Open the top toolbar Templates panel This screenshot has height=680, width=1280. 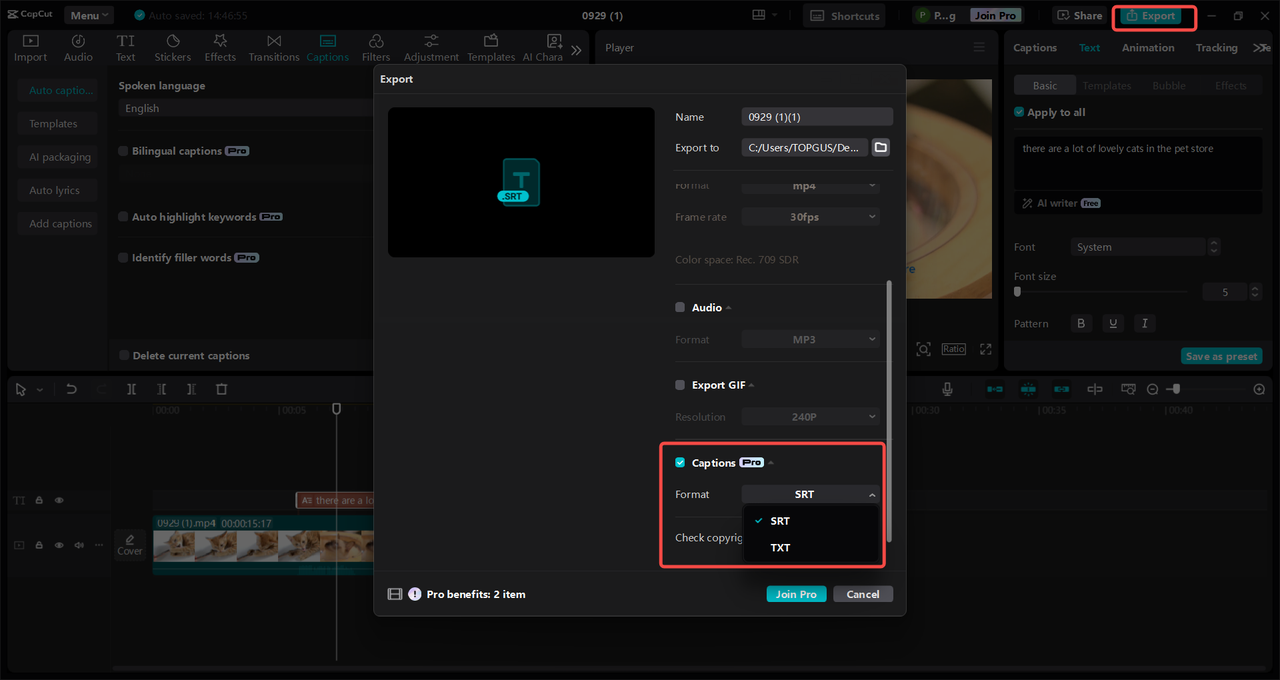491,48
